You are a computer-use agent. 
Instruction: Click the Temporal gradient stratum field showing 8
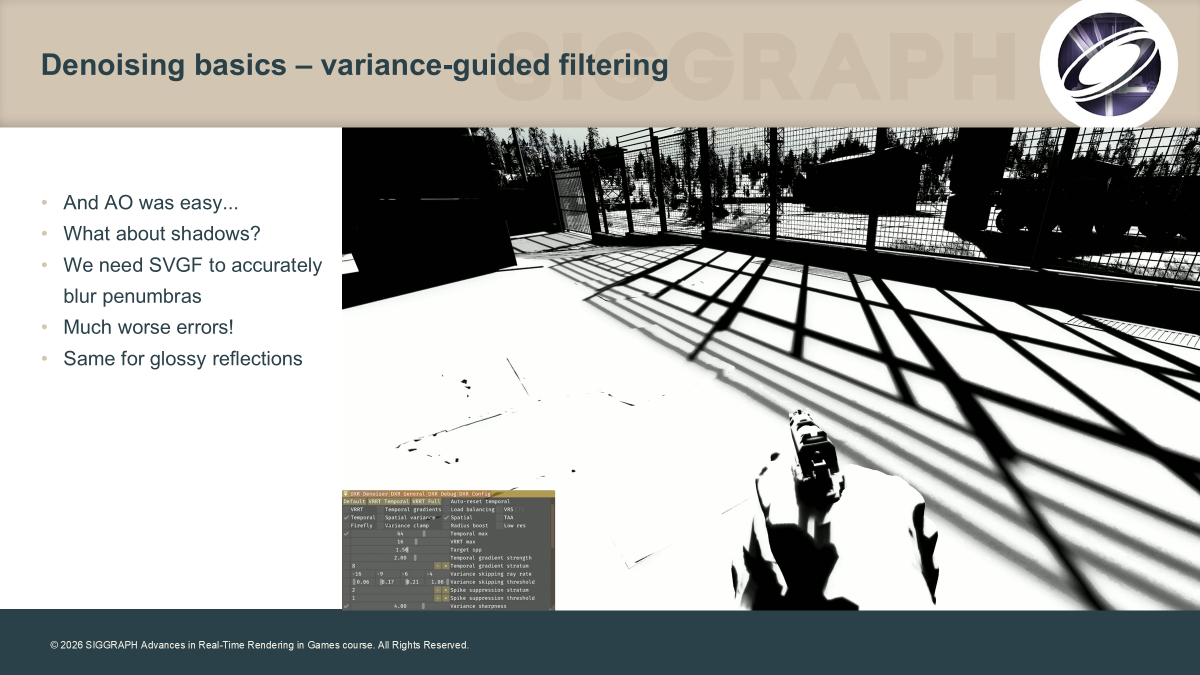(x=392, y=566)
